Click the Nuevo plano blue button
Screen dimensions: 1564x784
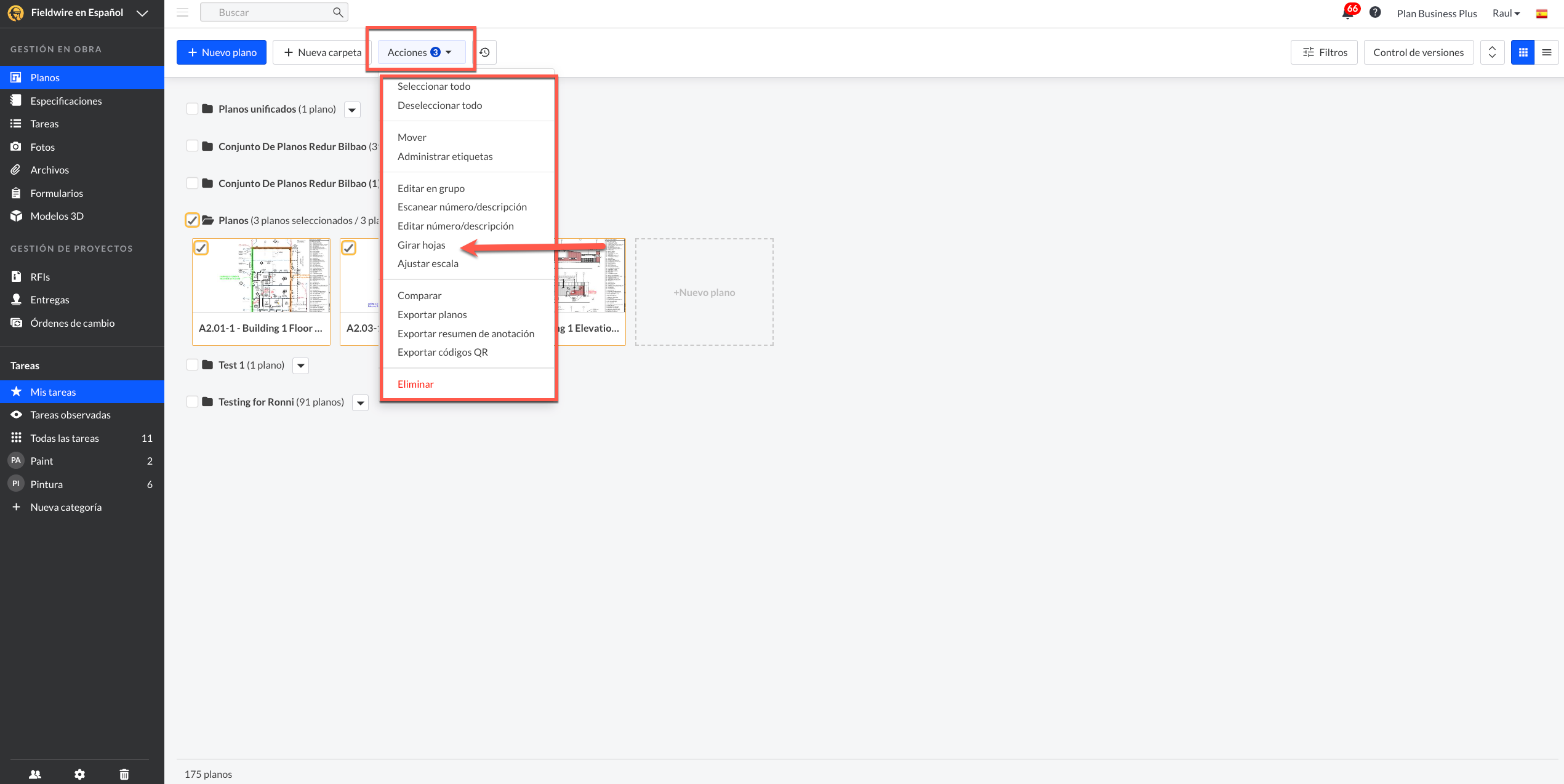coord(222,52)
